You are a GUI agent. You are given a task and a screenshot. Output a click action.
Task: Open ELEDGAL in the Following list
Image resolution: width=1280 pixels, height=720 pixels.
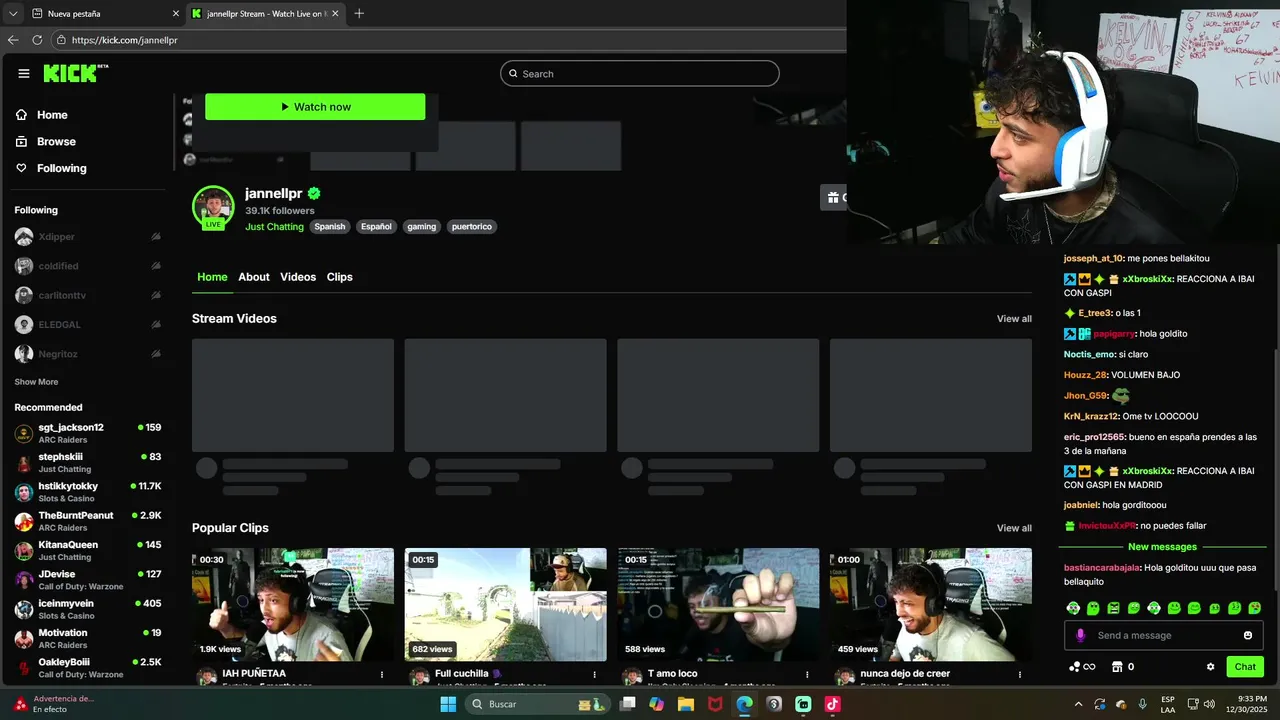pyautogui.click(x=88, y=325)
